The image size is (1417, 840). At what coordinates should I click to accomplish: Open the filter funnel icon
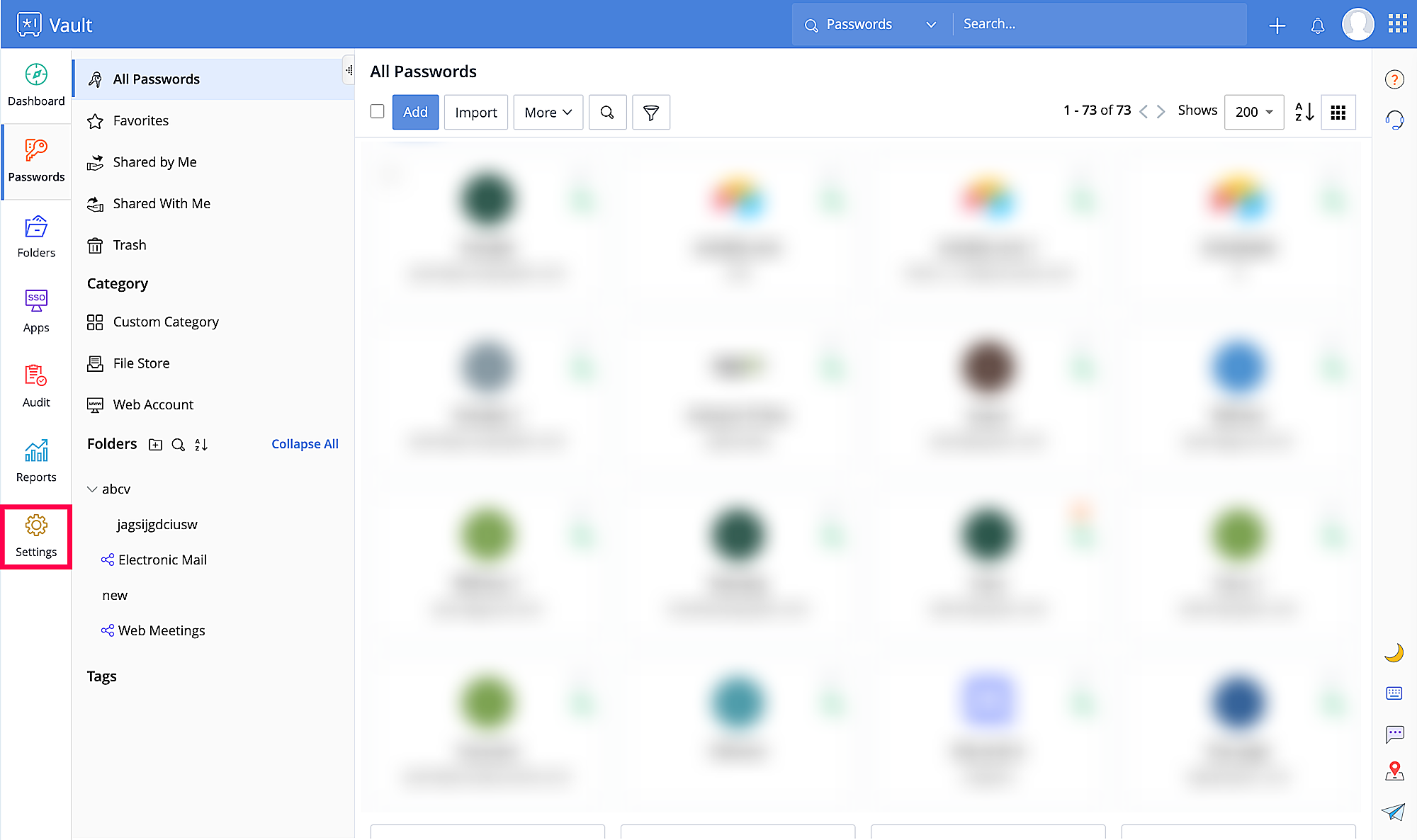click(650, 113)
